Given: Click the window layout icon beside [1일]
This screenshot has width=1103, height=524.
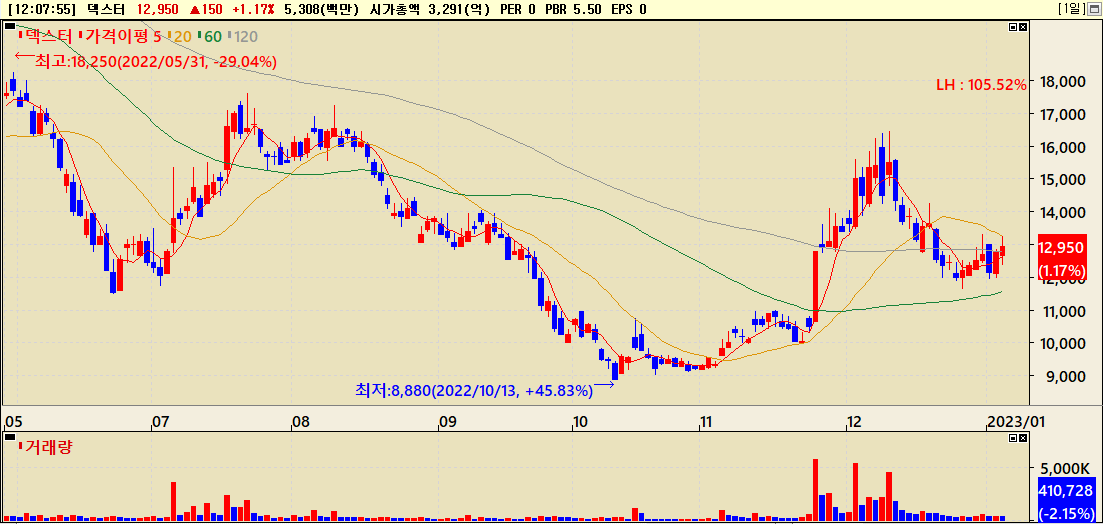Looking at the screenshot, I should pos(1094,8).
